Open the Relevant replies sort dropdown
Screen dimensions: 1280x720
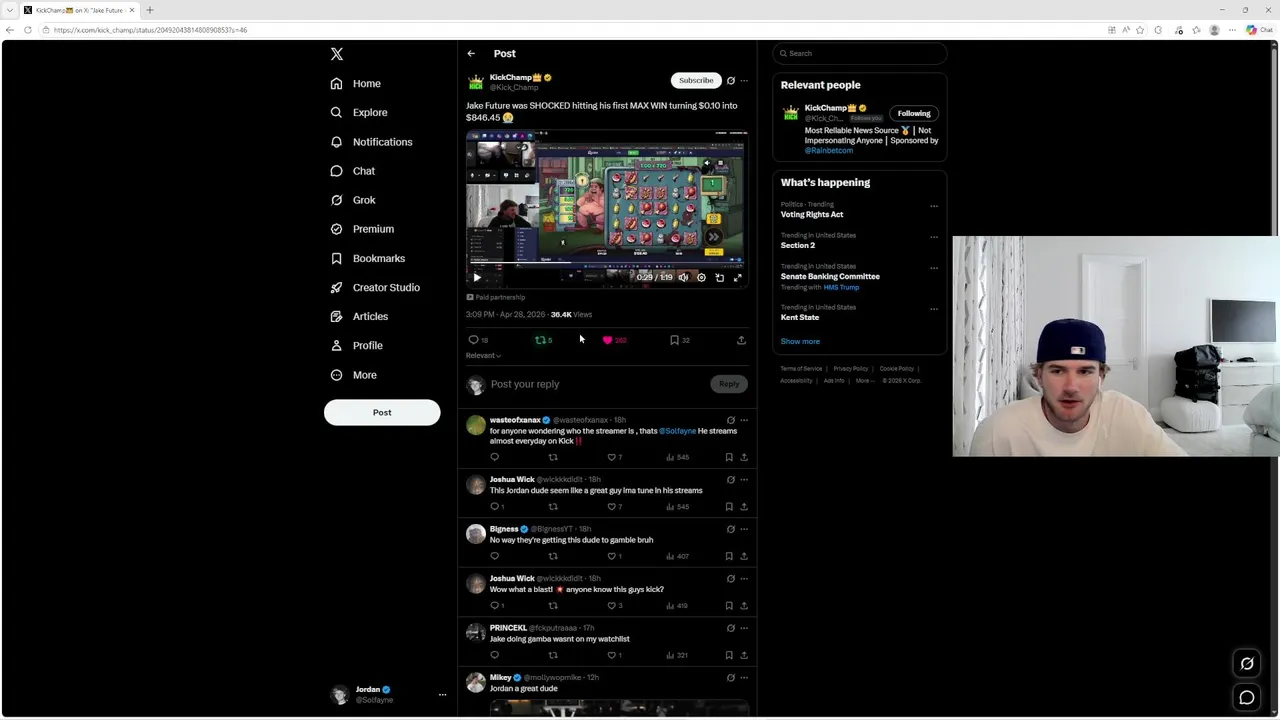pyautogui.click(x=483, y=356)
